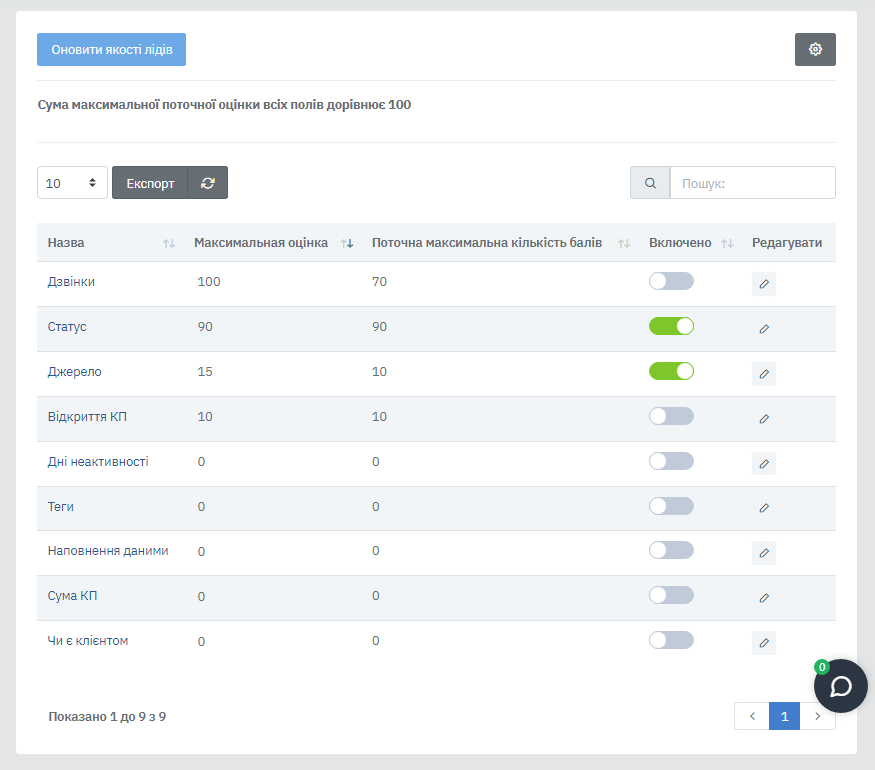Click pencil icon for Теги row
Image resolution: width=875 pixels, height=770 pixels.
[x=764, y=508]
